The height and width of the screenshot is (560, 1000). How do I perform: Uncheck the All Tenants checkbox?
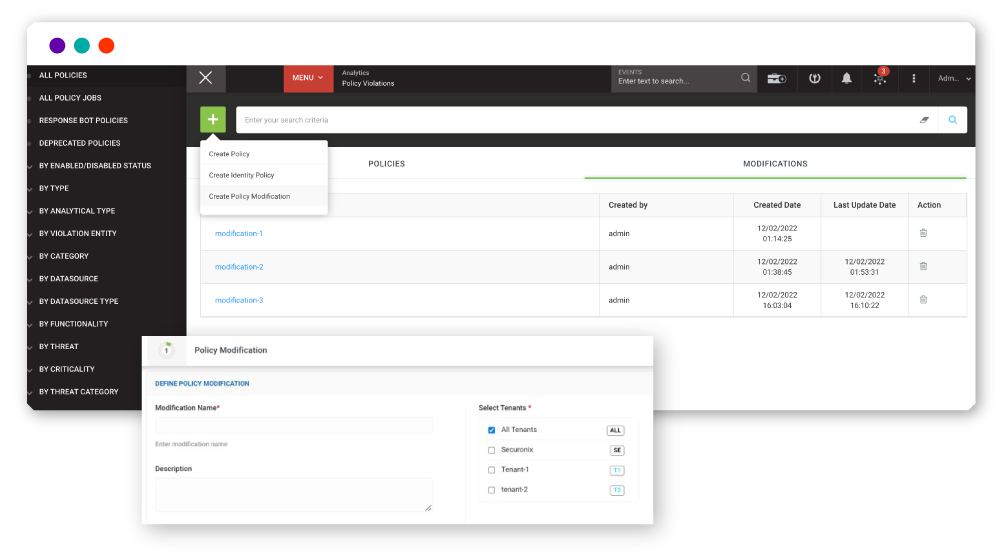[491, 430]
